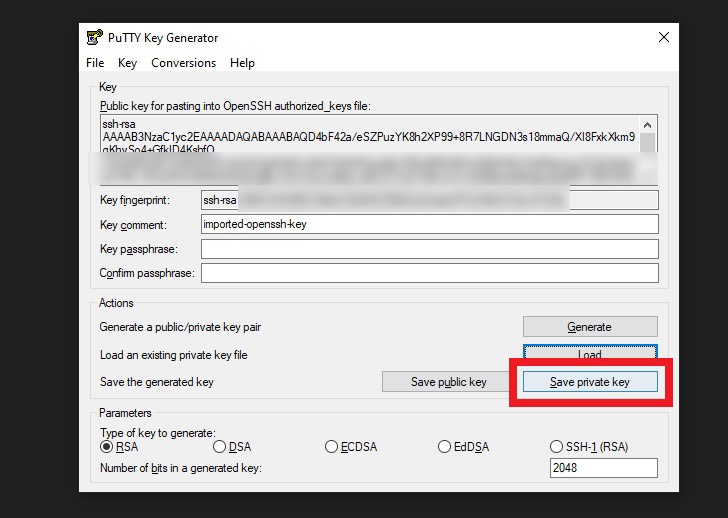Viewport: 728px width, 518px height.
Task: Select the RSA key type
Action: click(107, 447)
